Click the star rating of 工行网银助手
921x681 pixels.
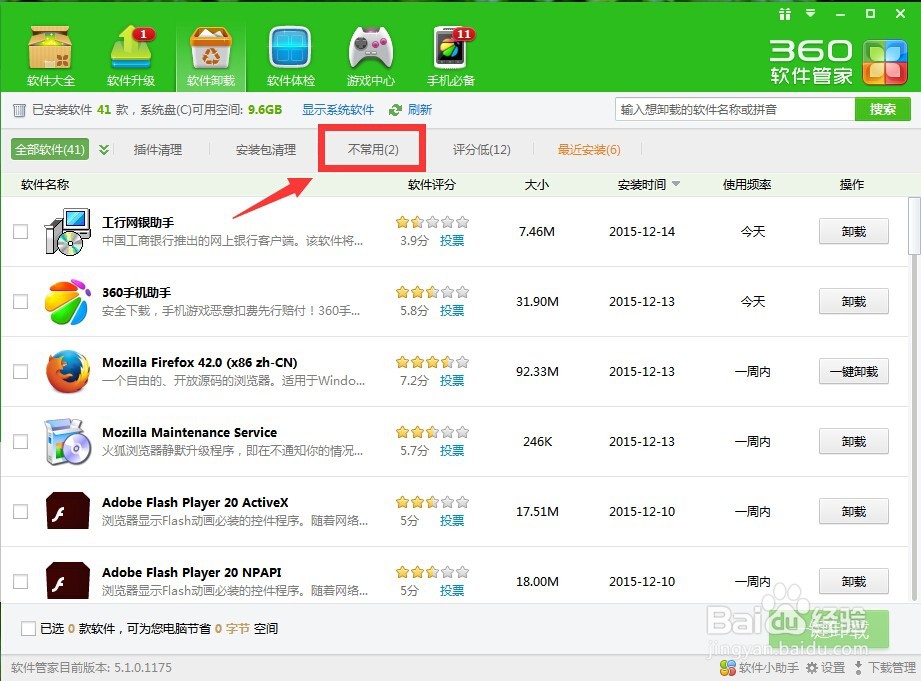[x=432, y=222]
